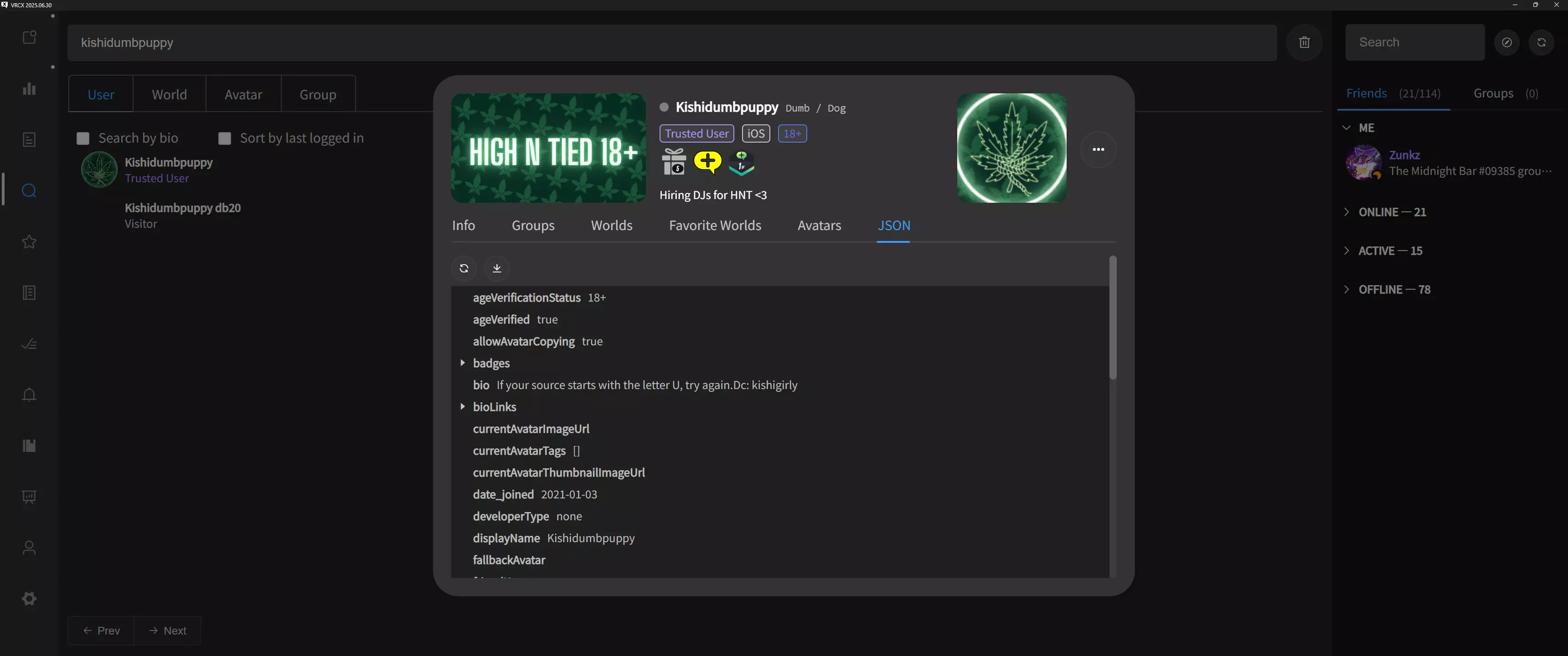Open the Settings gear sidebar icon
This screenshot has width=1568, height=656.
click(29, 599)
